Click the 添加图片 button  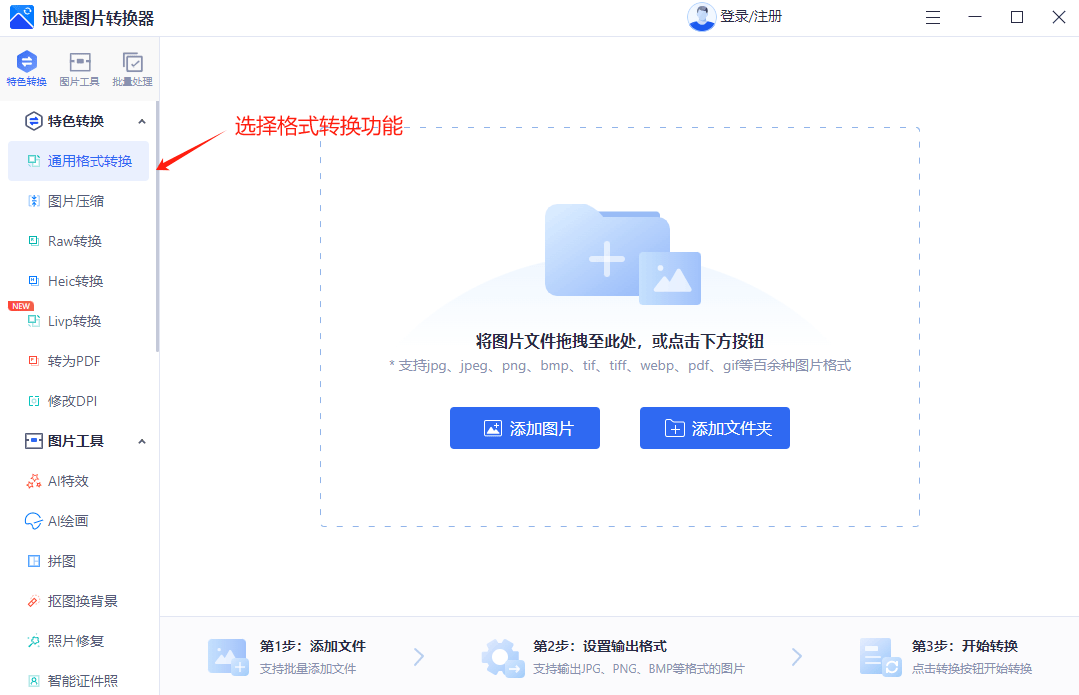coord(524,427)
